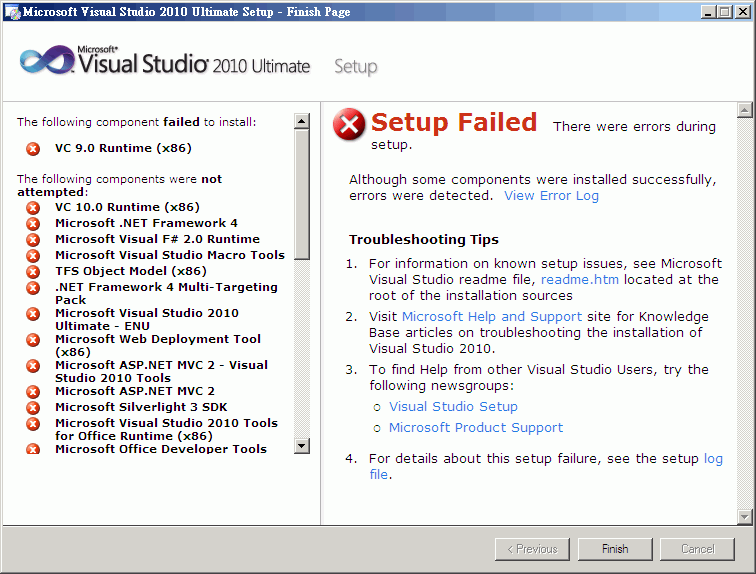Click the error icon next to VC 10.0 Runtime

coord(33,208)
